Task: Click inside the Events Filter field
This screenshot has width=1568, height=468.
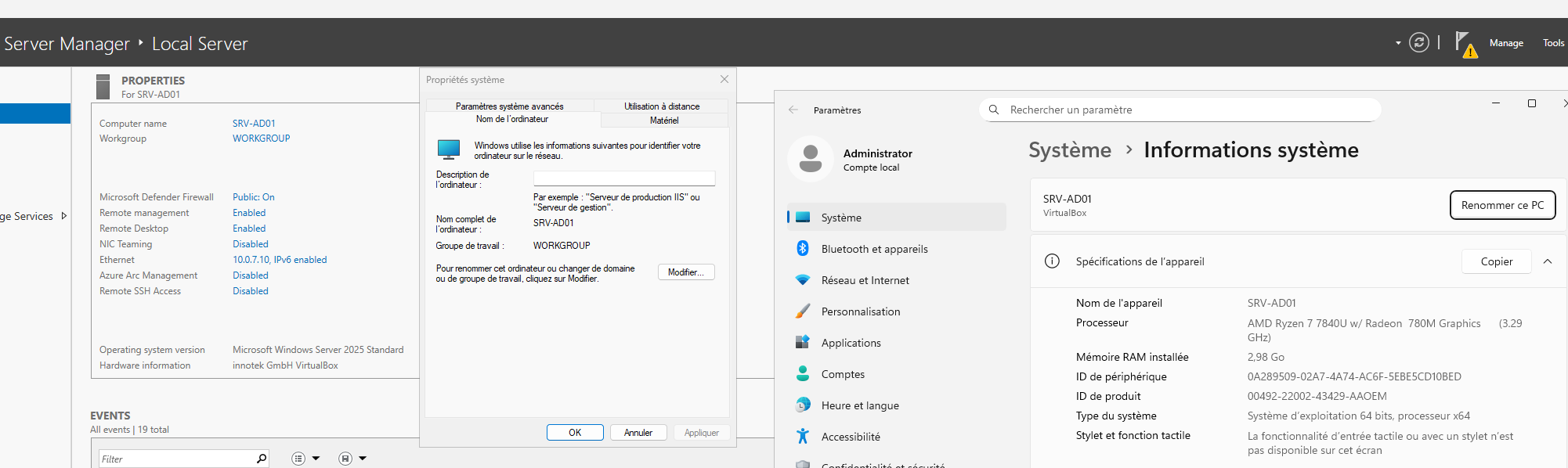Action: pyautogui.click(x=176, y=459)
